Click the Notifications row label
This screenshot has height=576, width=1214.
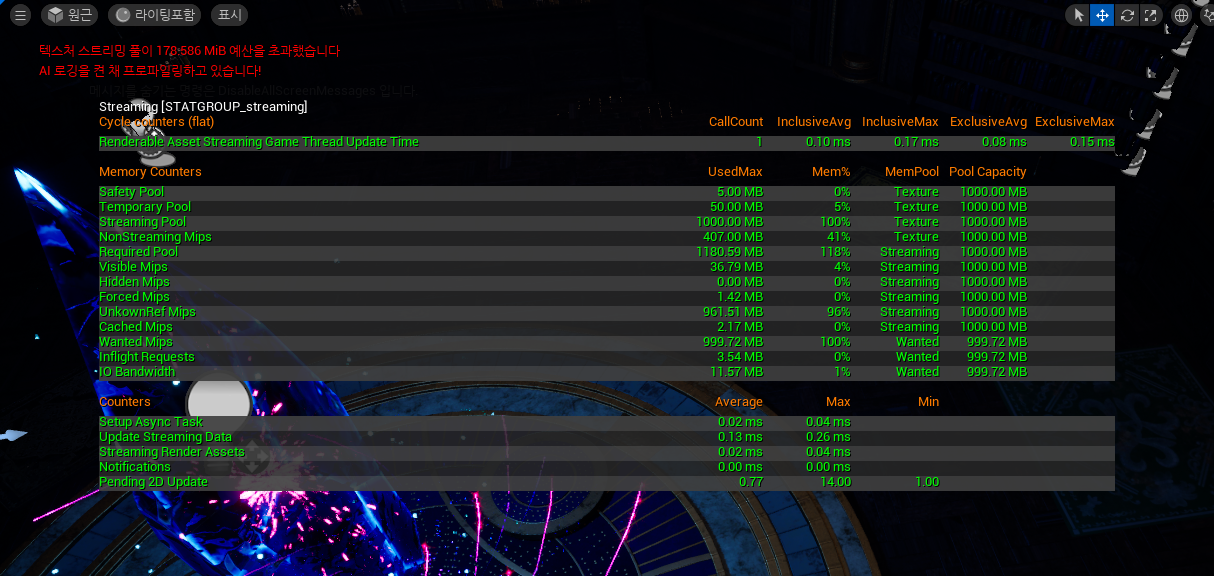135,467
